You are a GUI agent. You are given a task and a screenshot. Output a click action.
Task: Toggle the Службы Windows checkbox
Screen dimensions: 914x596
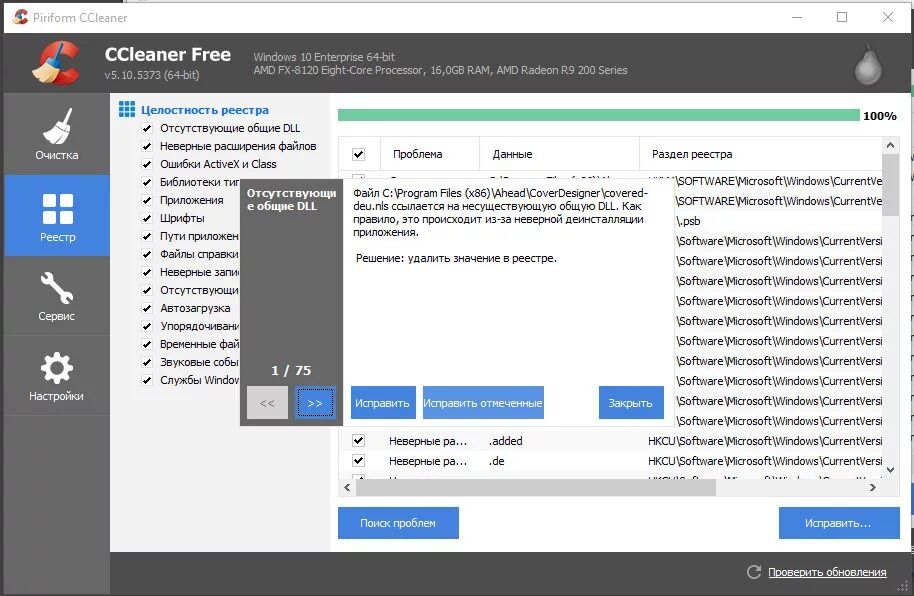pyautogui.click(x=147, y=380)
